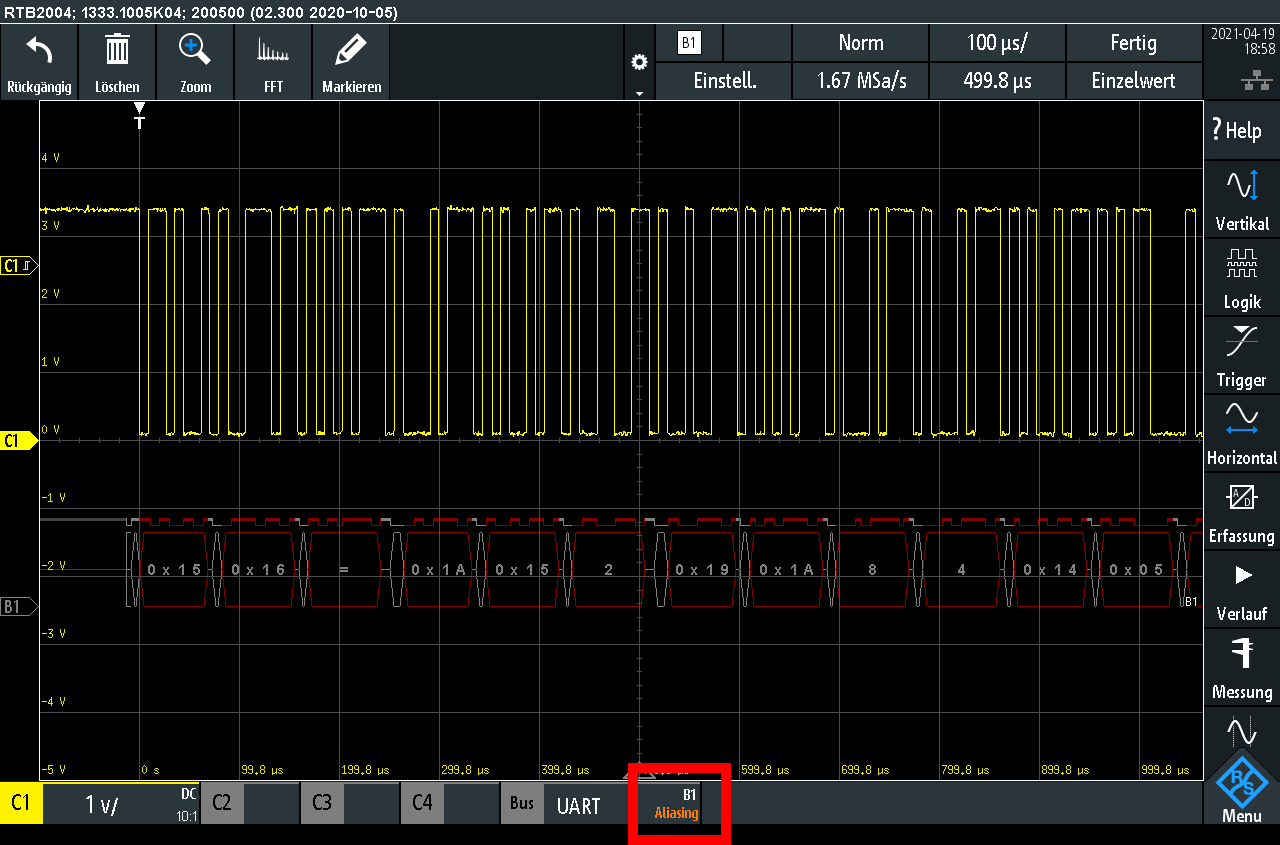
Task: Open the B1 trigger source field
Action: [688, 43]
